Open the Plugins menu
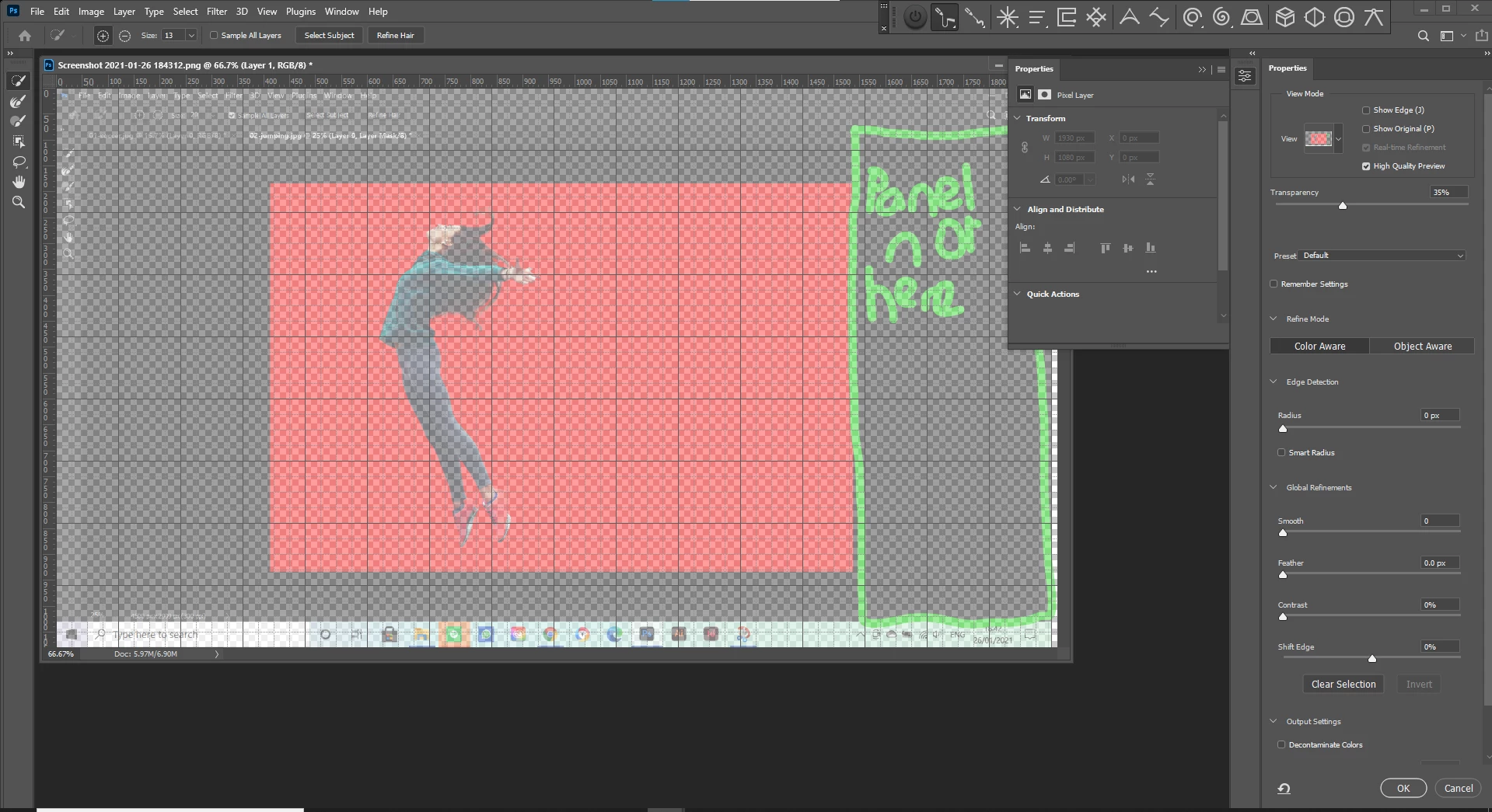This screenshot has width=1492, height=812. tap(301, 12)
